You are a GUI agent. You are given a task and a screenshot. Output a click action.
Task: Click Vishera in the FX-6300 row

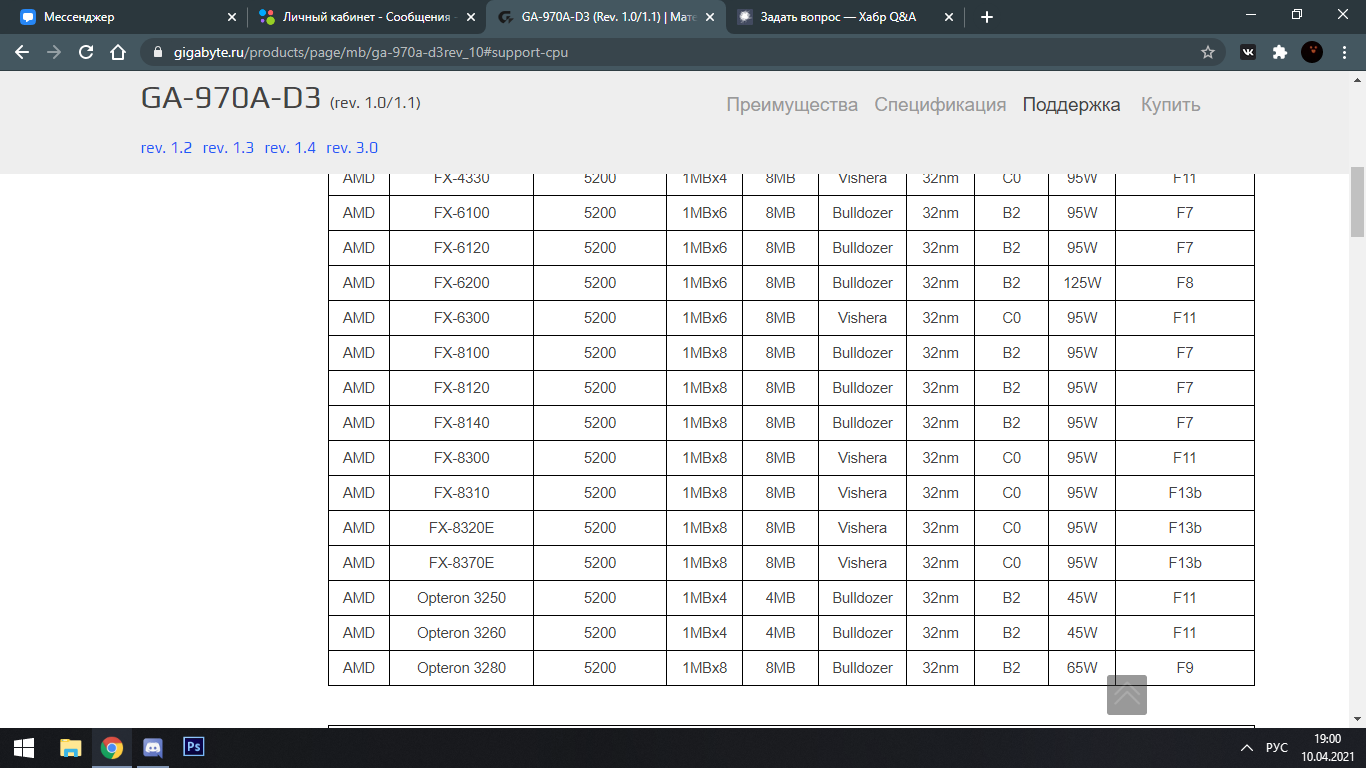[862, 318]
